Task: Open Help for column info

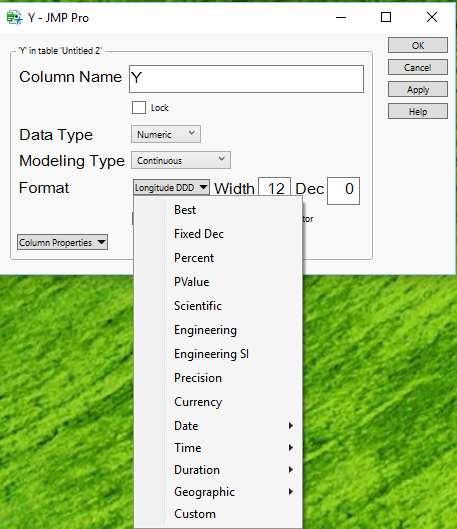Action: [x=418, y=111]
